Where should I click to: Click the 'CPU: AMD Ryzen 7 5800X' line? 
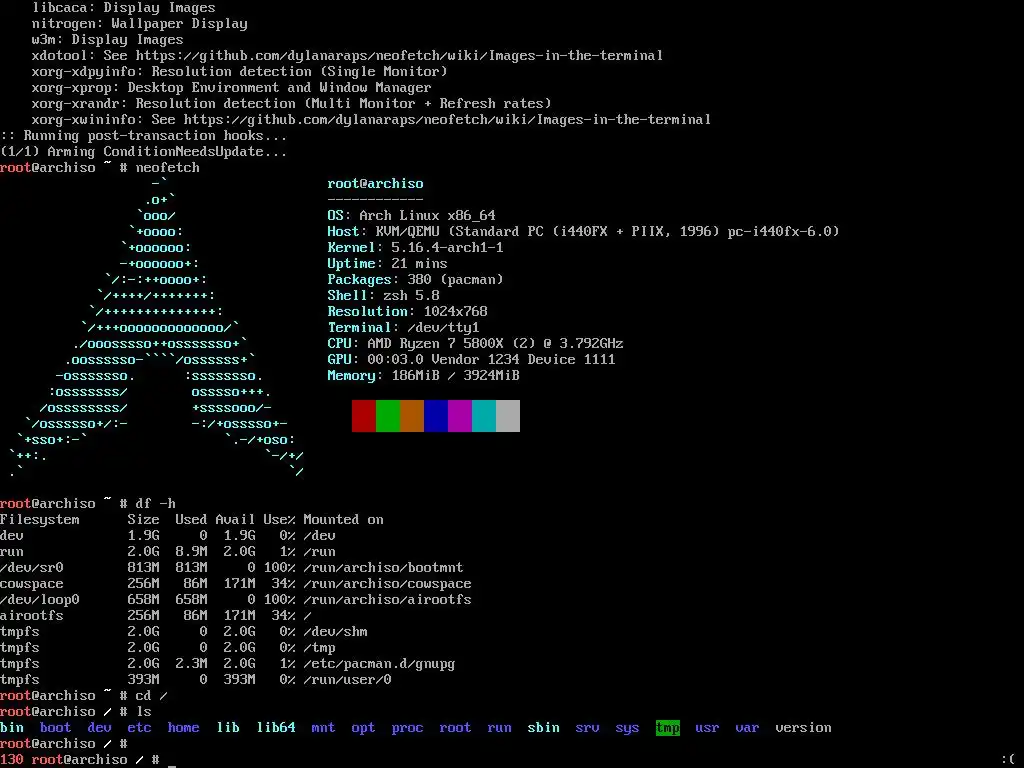click(475, 344)
